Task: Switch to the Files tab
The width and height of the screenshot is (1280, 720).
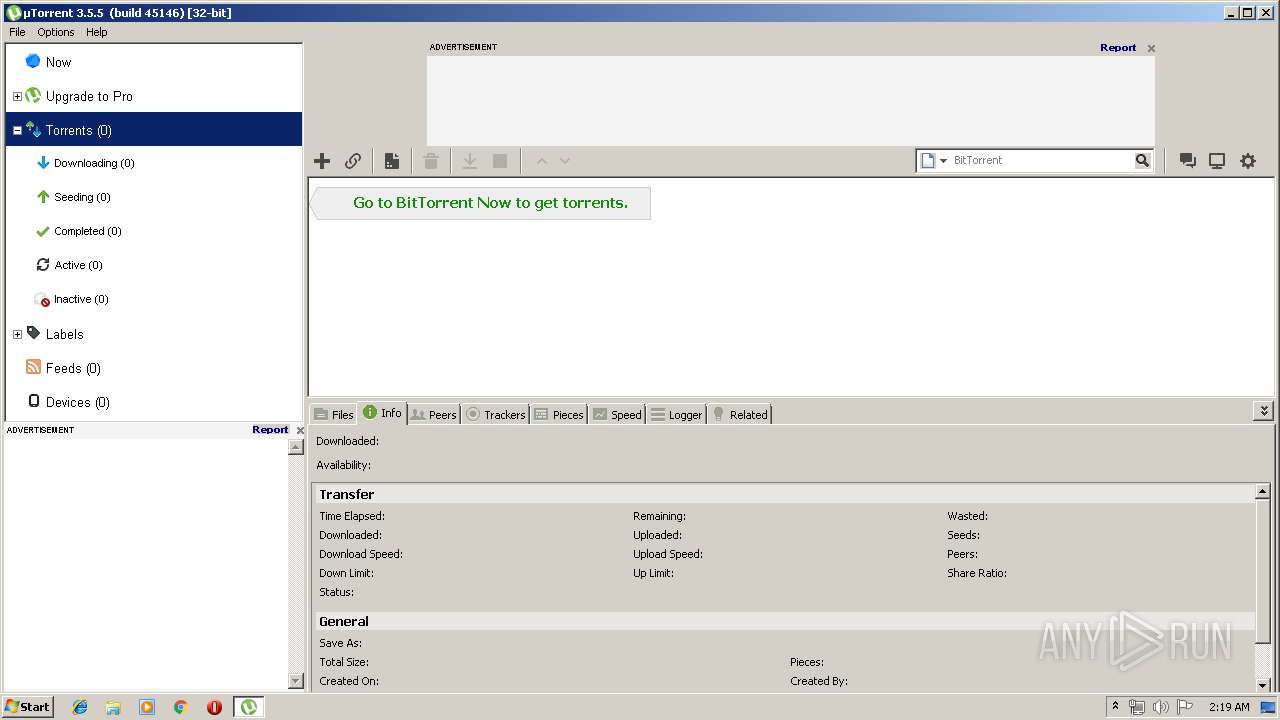Action: click(x=334, y=414)
